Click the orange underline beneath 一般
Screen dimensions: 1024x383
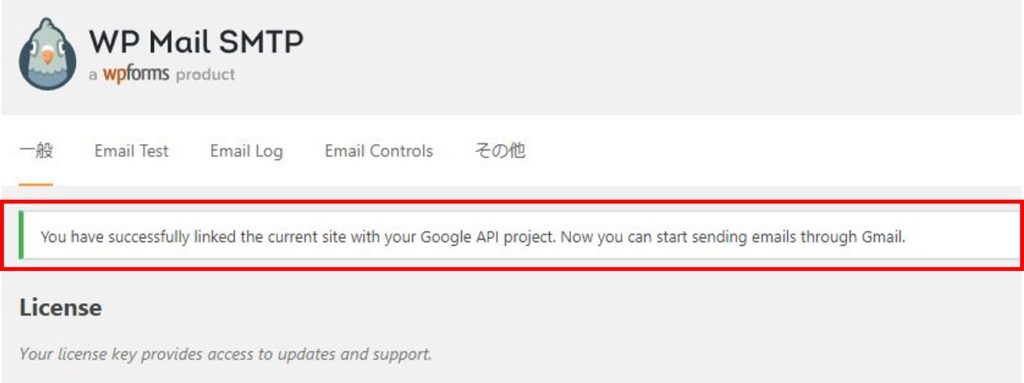click(36, 184)
